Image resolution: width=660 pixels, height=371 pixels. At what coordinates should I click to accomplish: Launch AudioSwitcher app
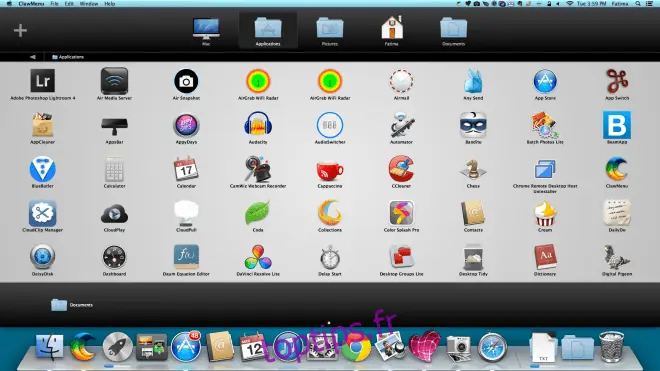point(330,125)
